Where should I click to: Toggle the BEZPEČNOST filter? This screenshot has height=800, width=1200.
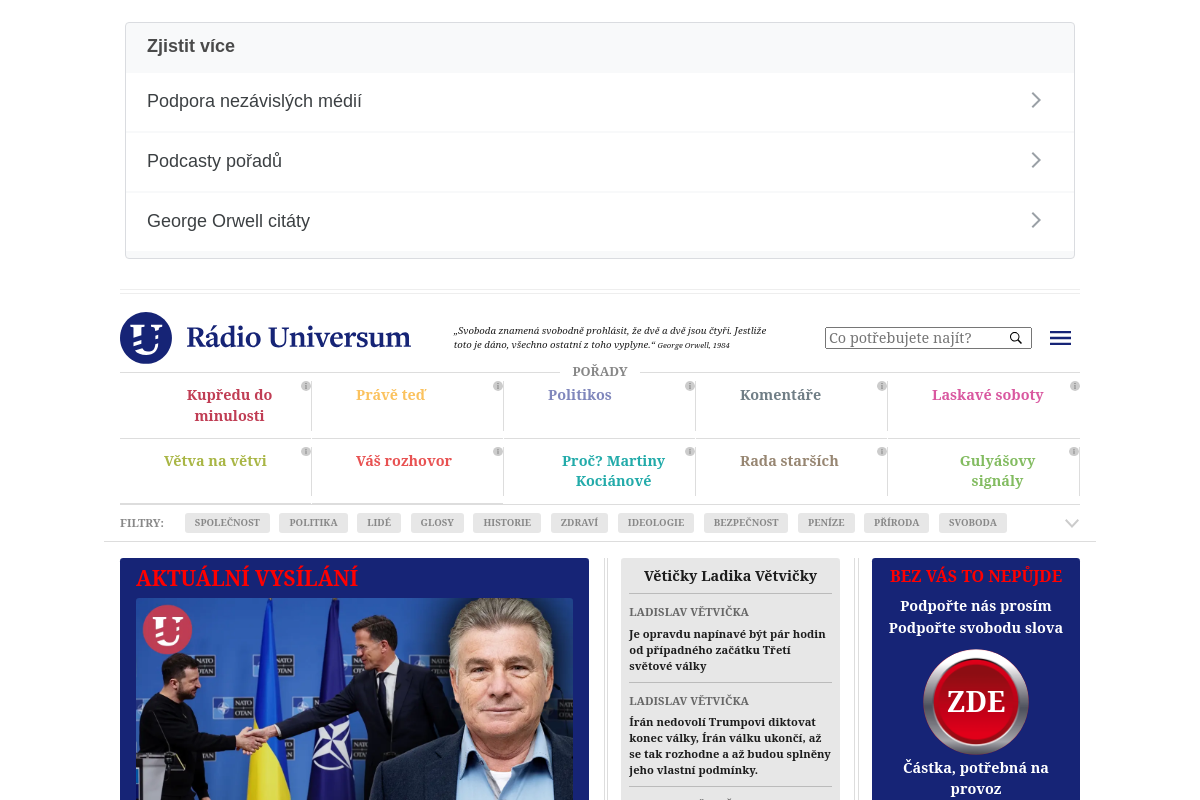point(745,522)
